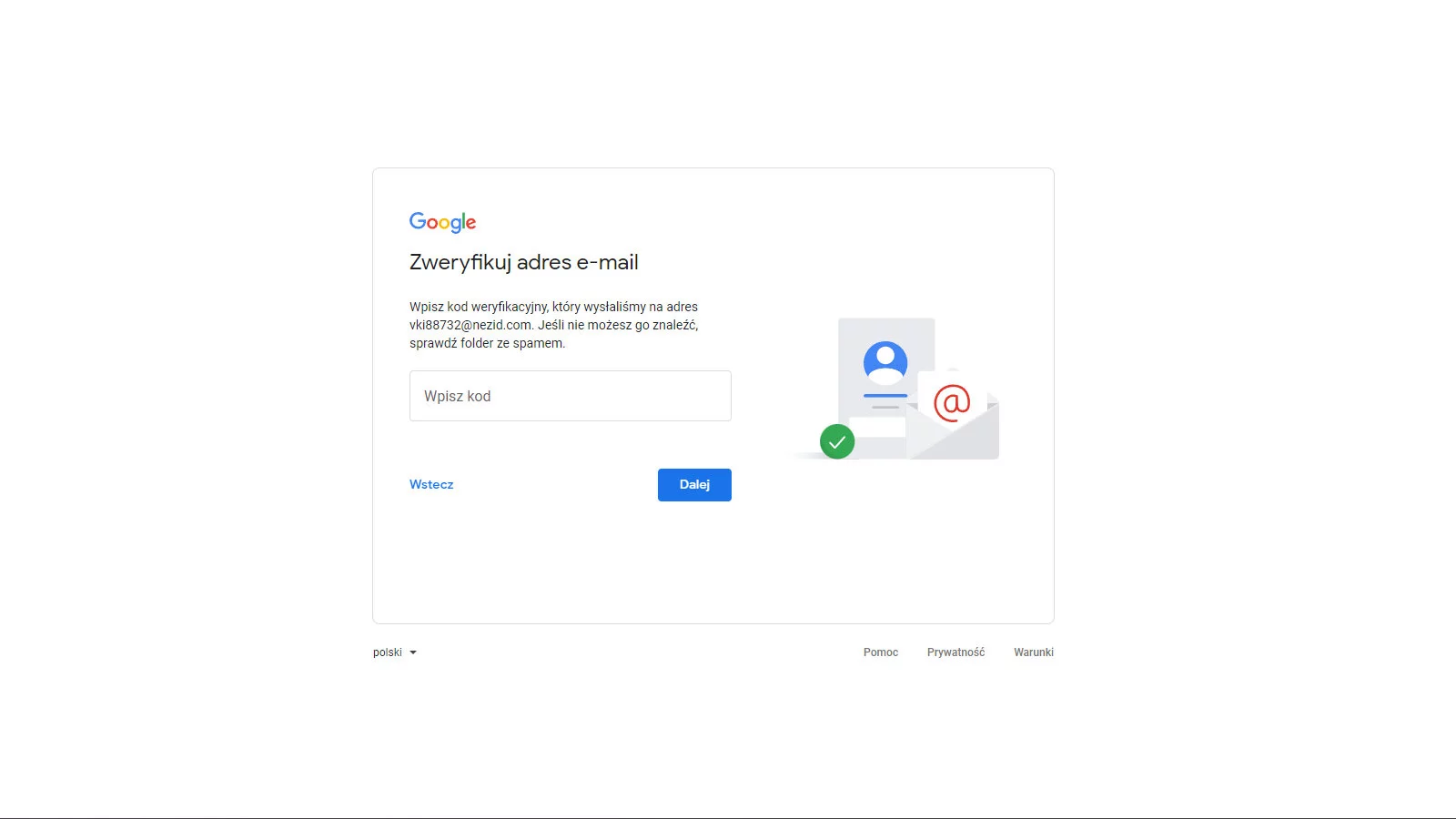
Task: Click the gray profile card illustration
Action: (886, 389)
